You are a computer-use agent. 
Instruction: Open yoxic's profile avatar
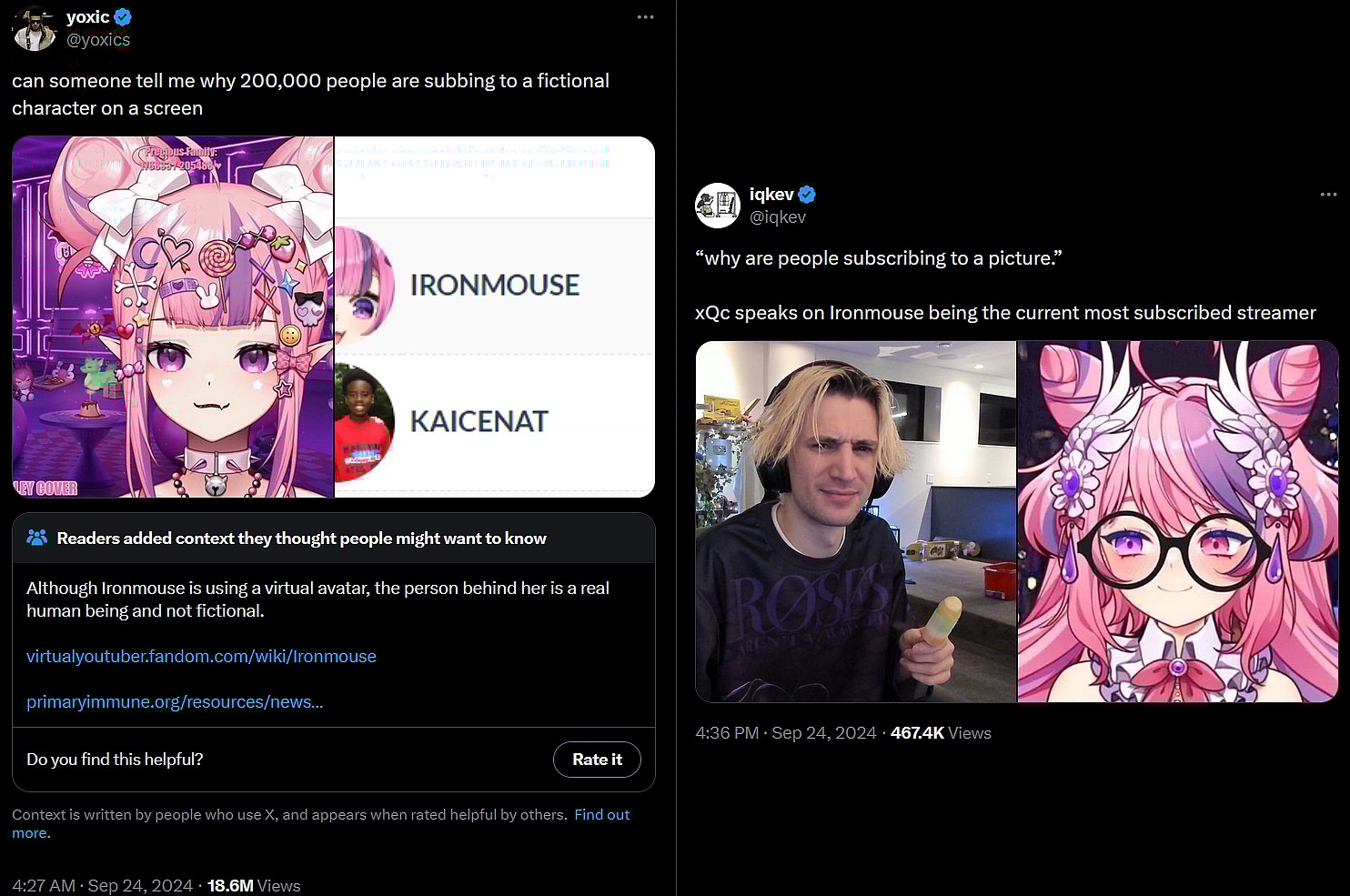click(x=35, y=28)
